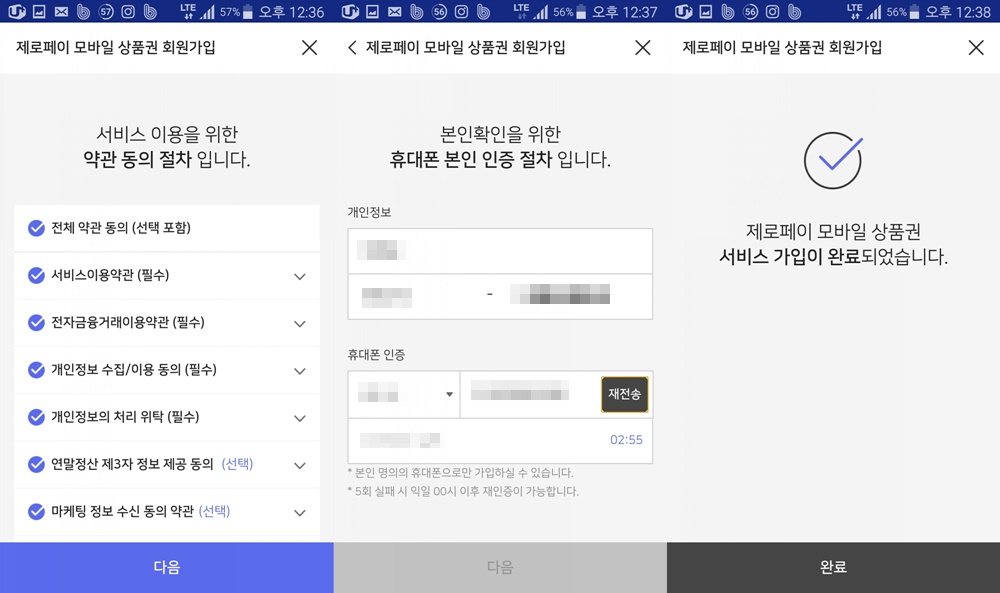Close the terms agreement screen with X
The image size is (1000, 593).
(x=309, y=47)
